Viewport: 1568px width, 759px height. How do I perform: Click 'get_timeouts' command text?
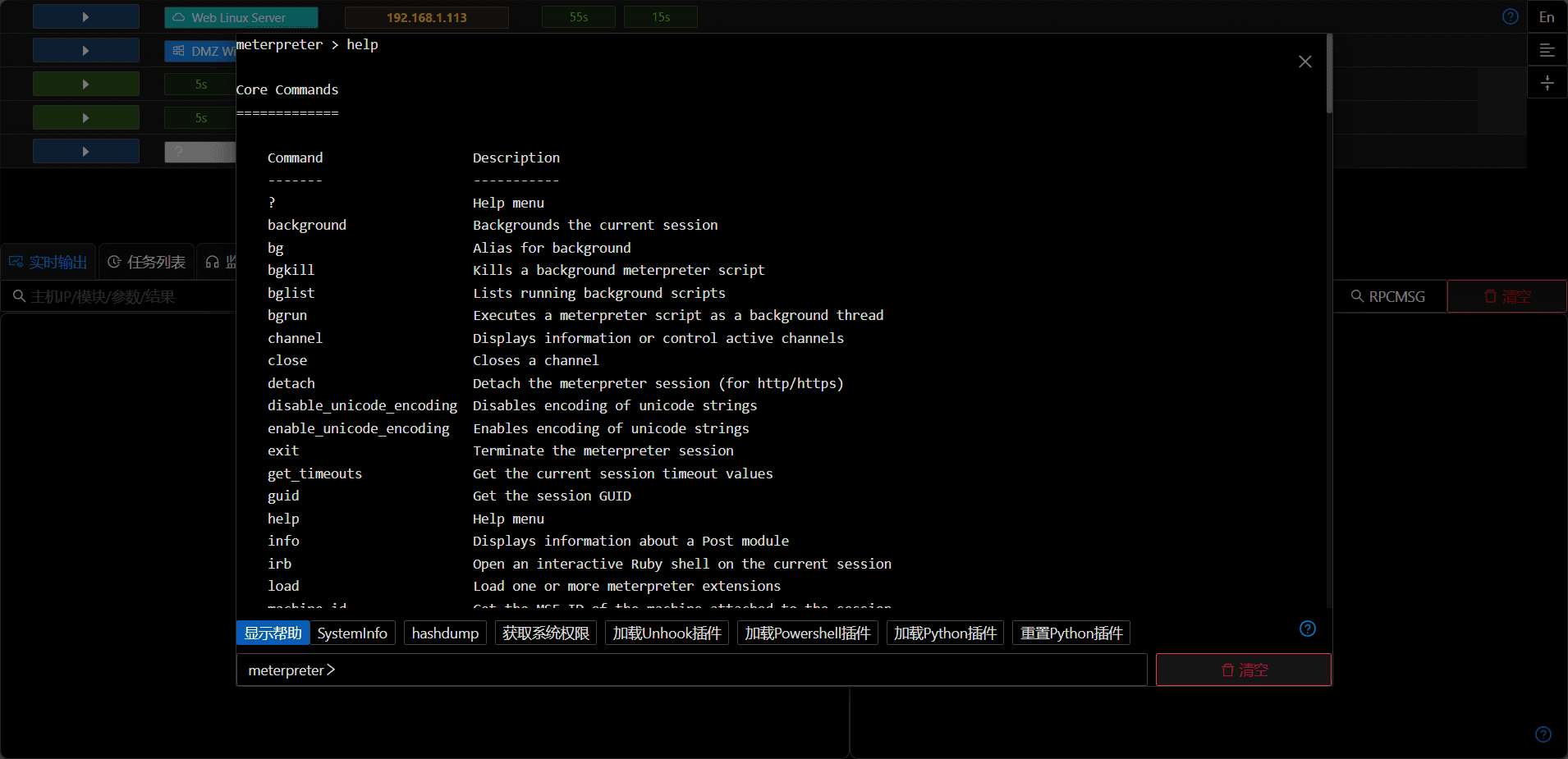(314, 473)
